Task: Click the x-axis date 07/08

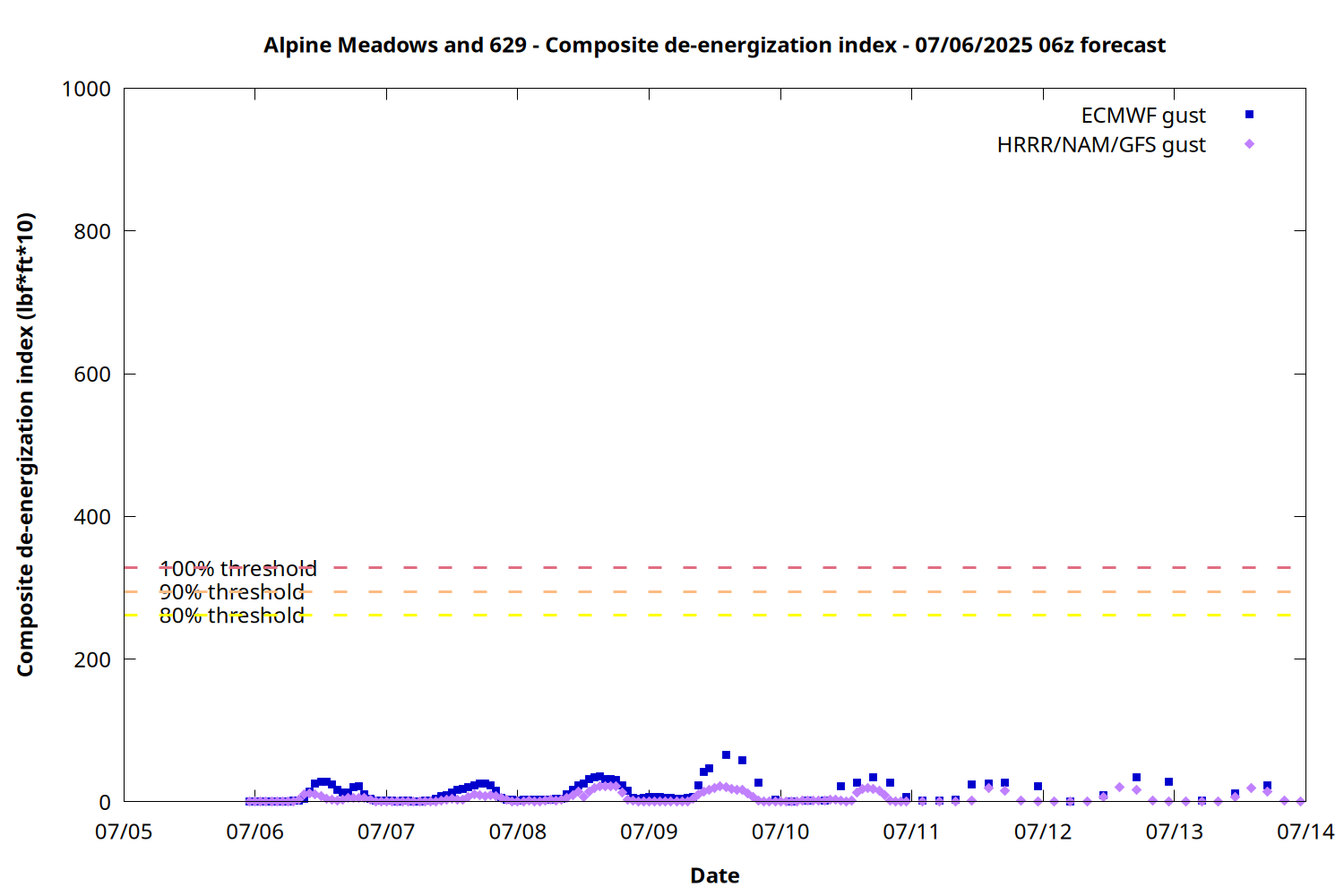Action: 518,831
